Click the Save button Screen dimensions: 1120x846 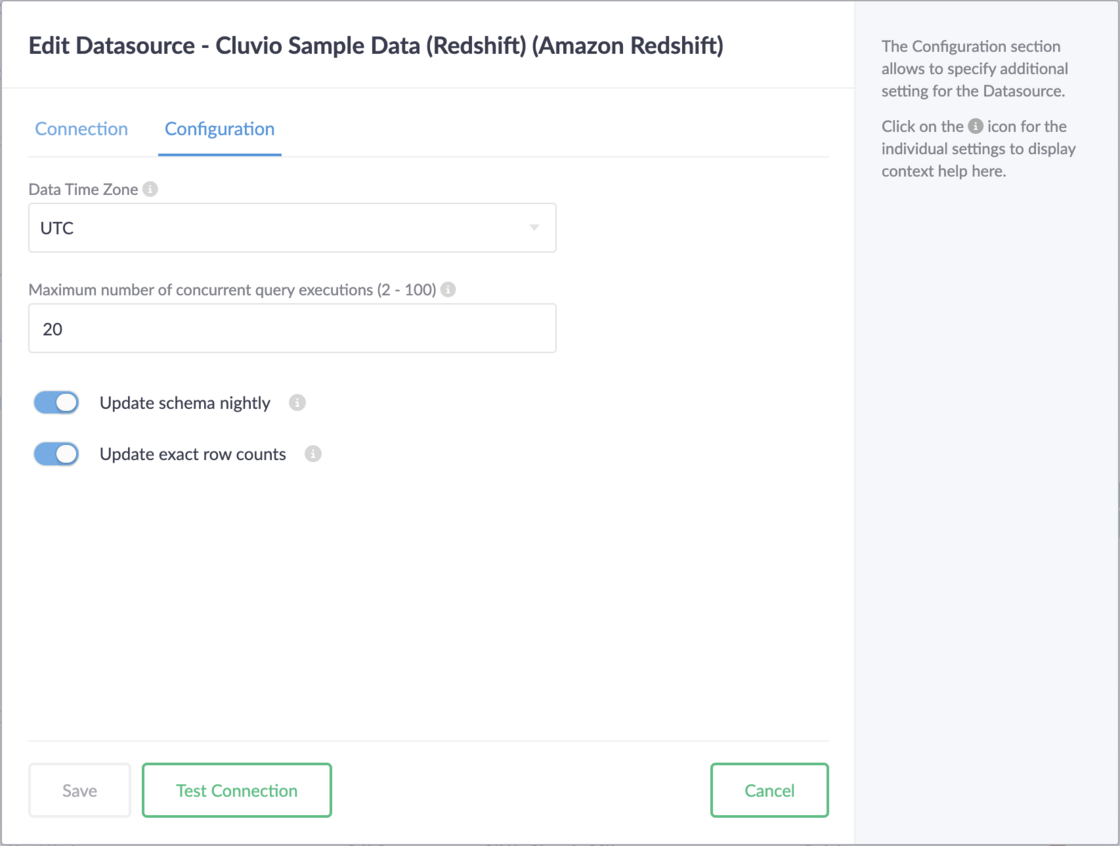click(79, 790)
